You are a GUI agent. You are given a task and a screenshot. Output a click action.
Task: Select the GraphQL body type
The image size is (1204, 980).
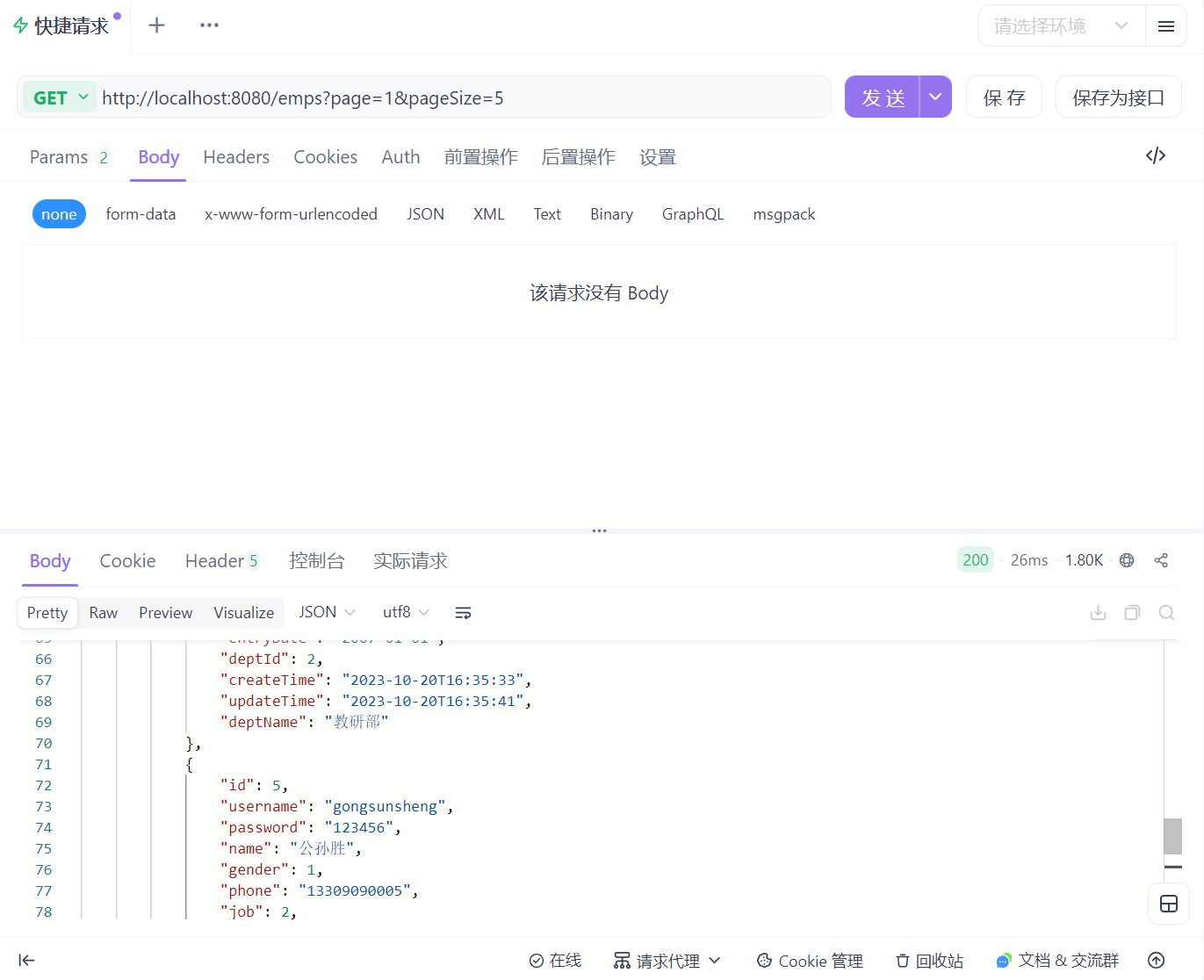(x=693, y=214)
